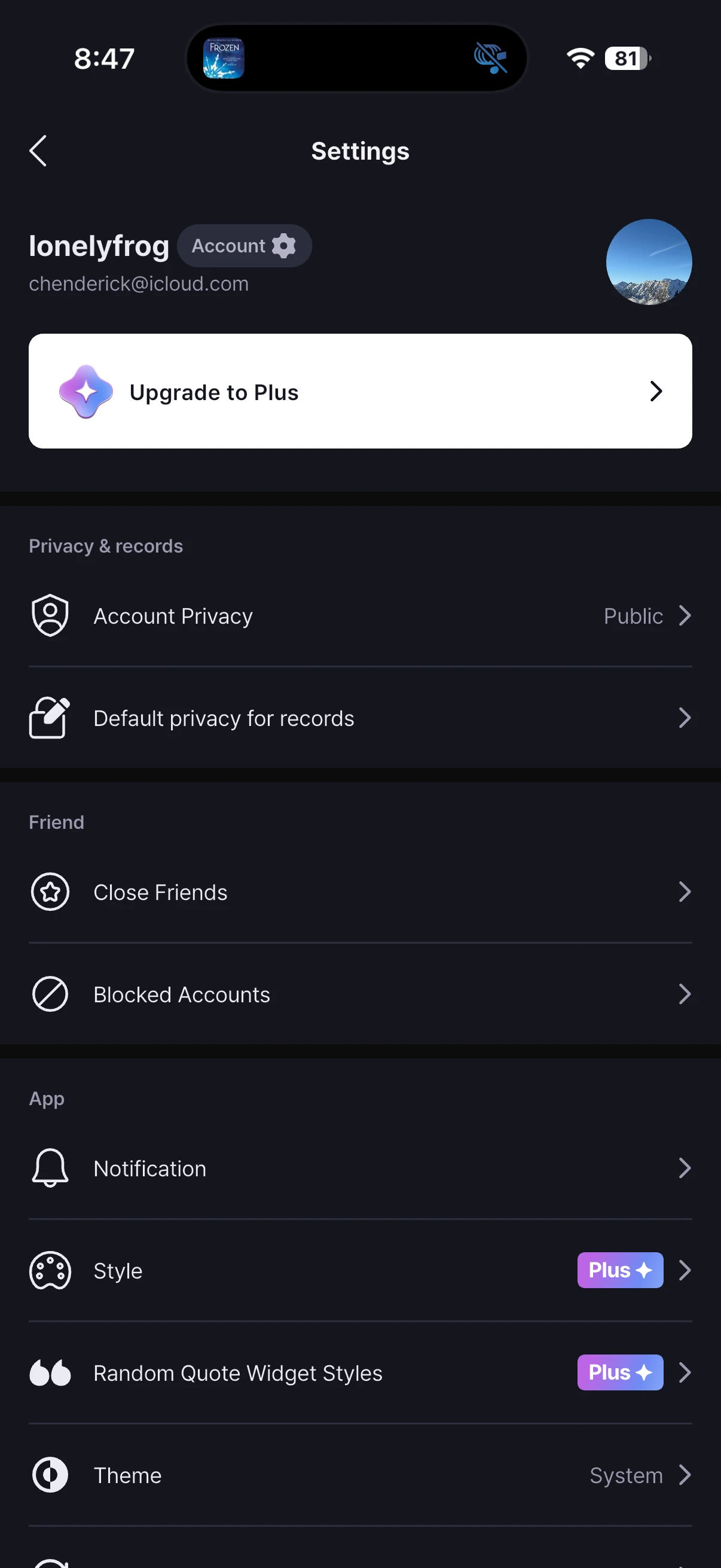Tap the Plus sparkle gem icon
Screen dimensions: 721x1568
pos(85,391)
